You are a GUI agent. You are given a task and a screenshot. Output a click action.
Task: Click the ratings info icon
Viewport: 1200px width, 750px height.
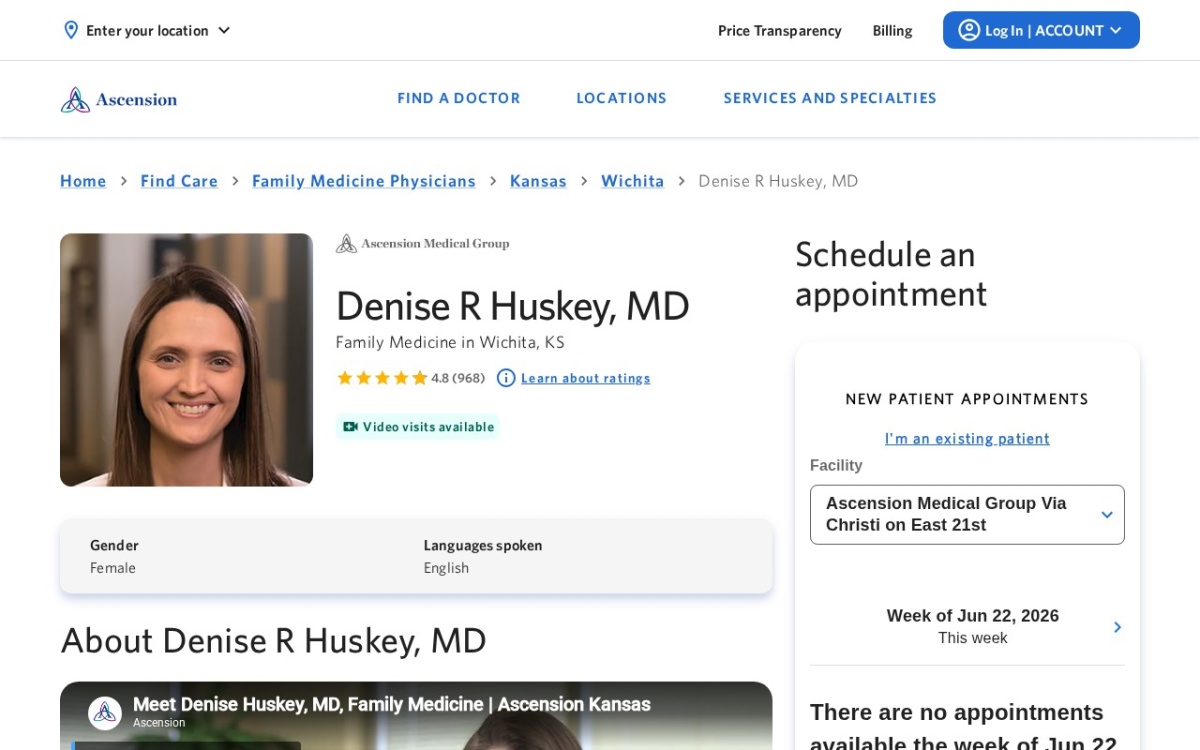click(506, 378)
